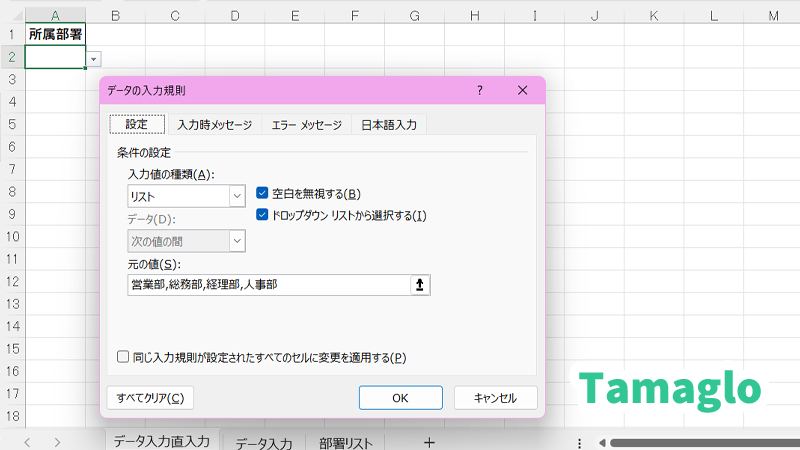Click the next sheet navigation arrow
Viewport: 800px width, 450px height.
(x=58, y=442)
